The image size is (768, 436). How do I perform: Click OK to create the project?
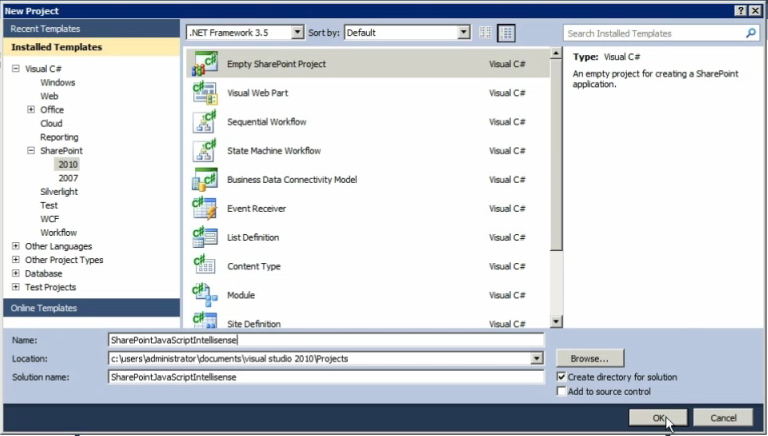[x=658, y=418]
